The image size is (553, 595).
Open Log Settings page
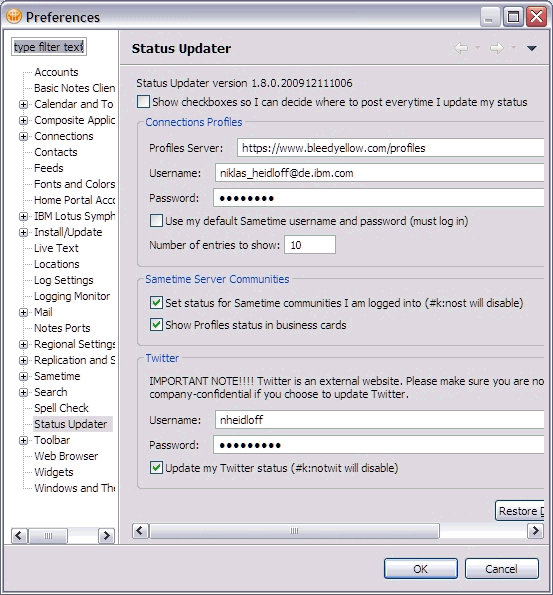tap(63, 280)
